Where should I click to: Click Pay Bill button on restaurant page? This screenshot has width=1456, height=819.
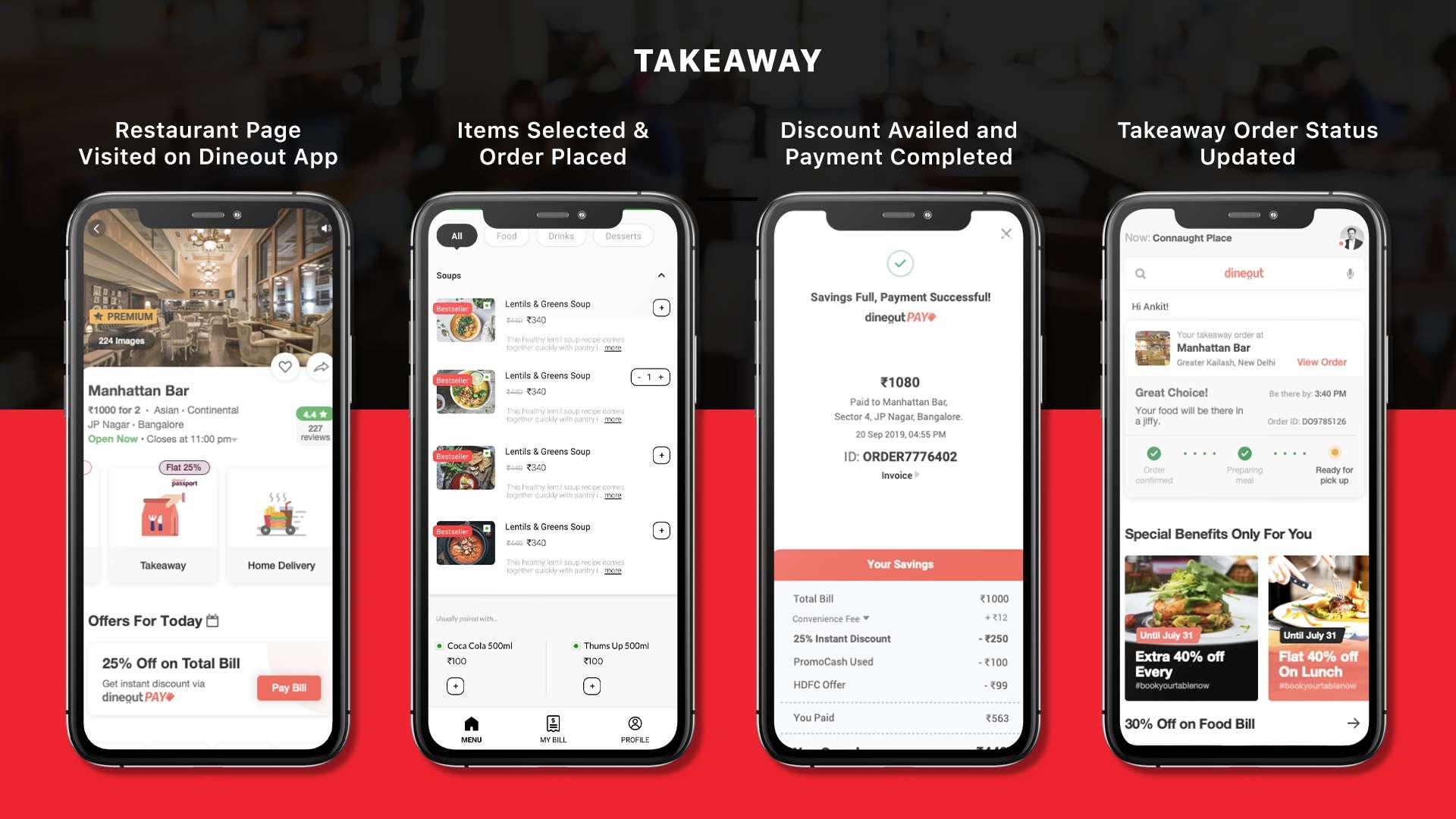(289, 687)
